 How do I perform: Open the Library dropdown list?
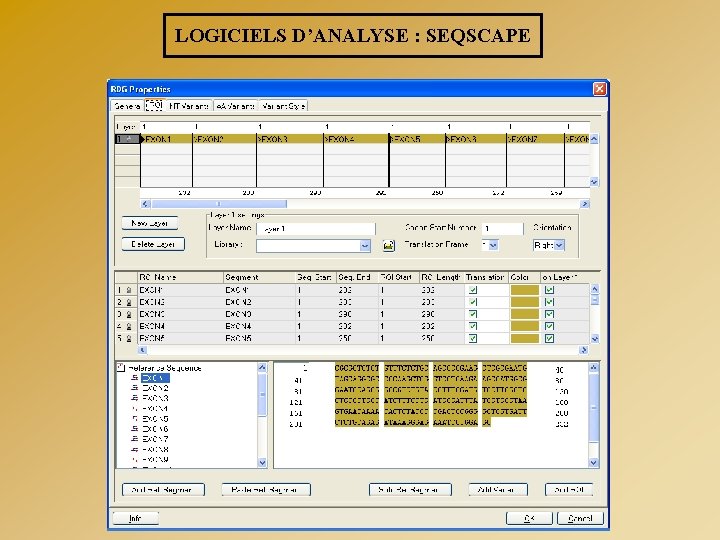365,246
